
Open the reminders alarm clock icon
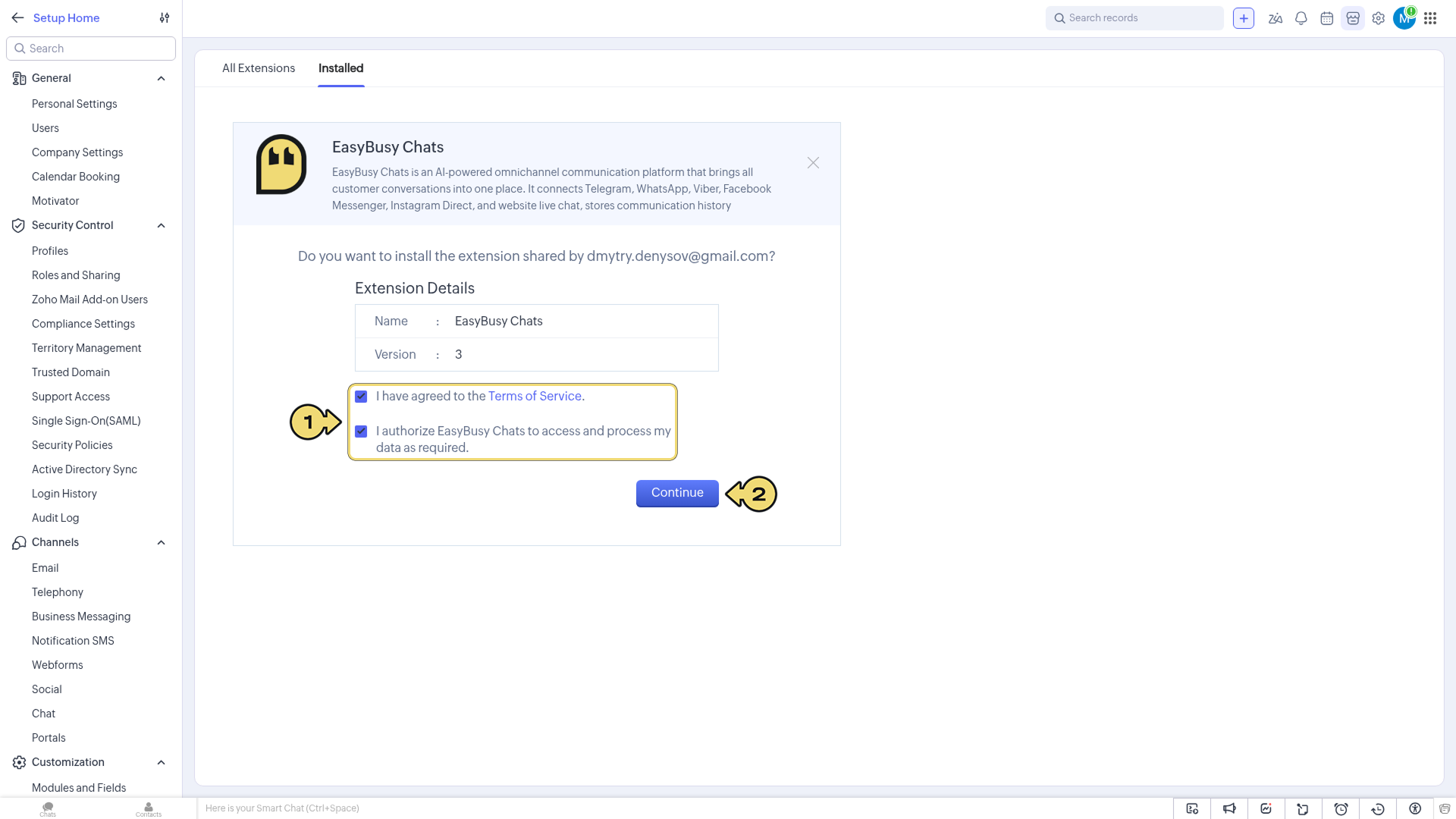[x=1341, y=809]
